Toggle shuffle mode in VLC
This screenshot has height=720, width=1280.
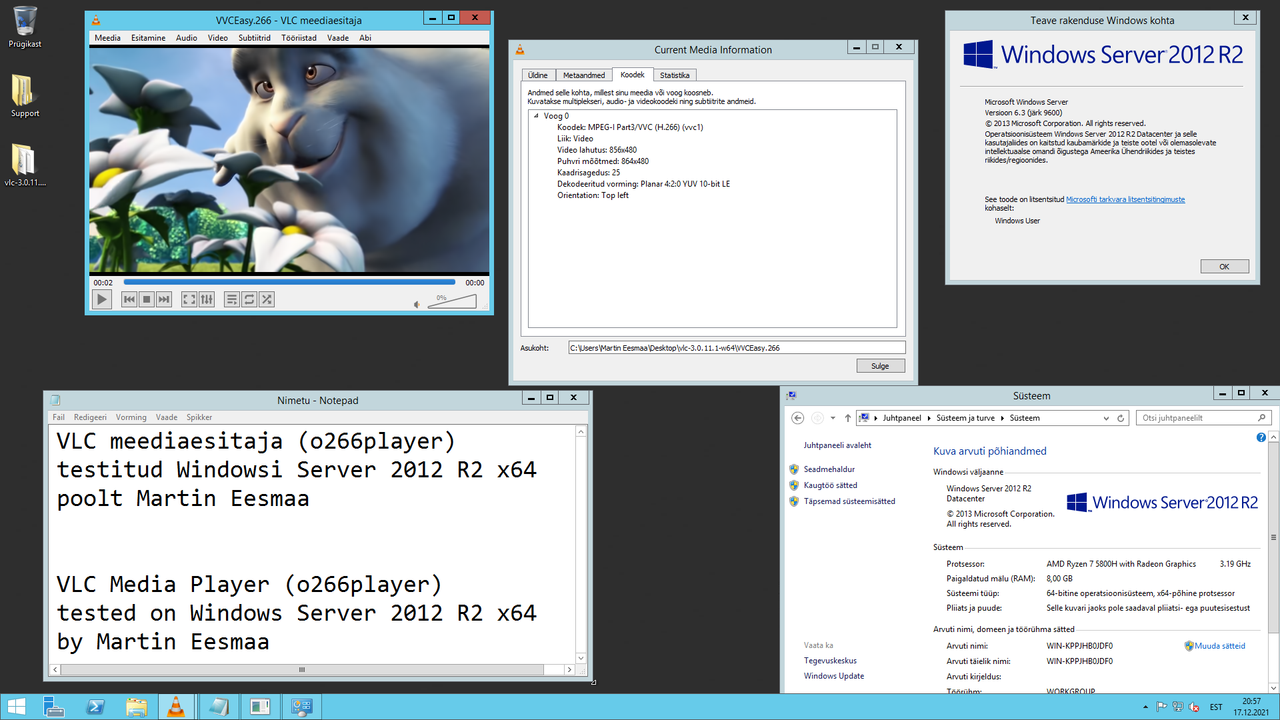pos(266,299)
